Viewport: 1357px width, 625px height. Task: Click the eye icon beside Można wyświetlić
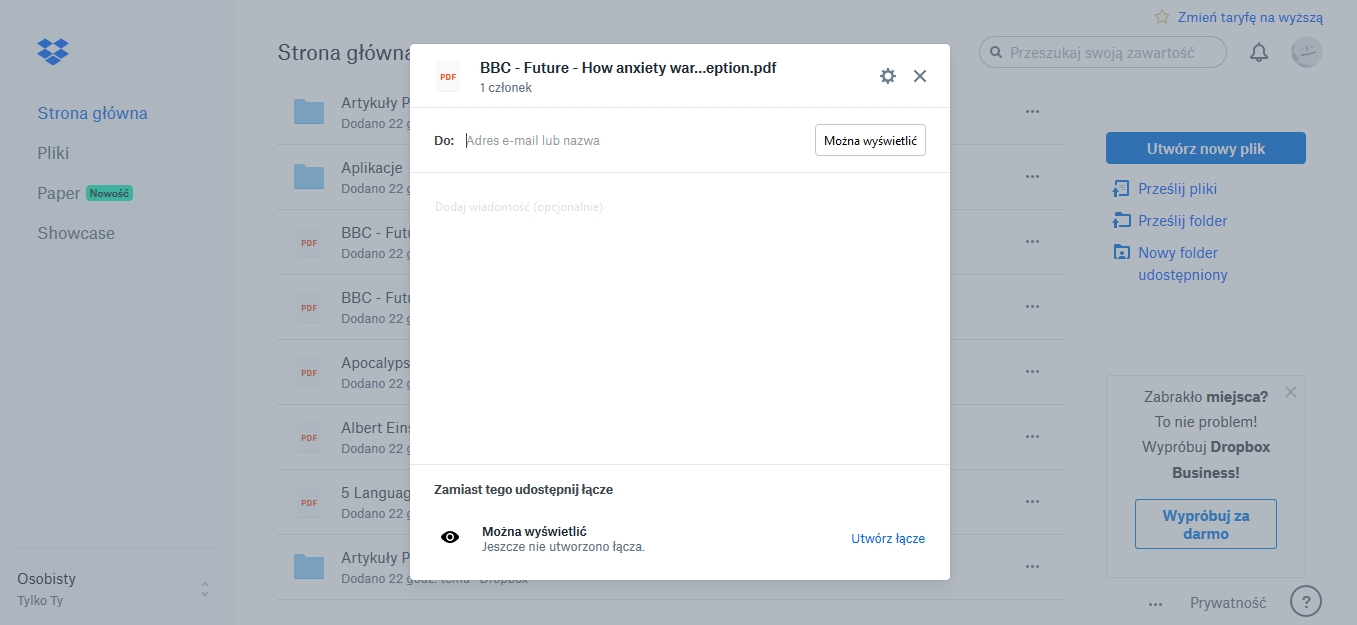[450, 537]
